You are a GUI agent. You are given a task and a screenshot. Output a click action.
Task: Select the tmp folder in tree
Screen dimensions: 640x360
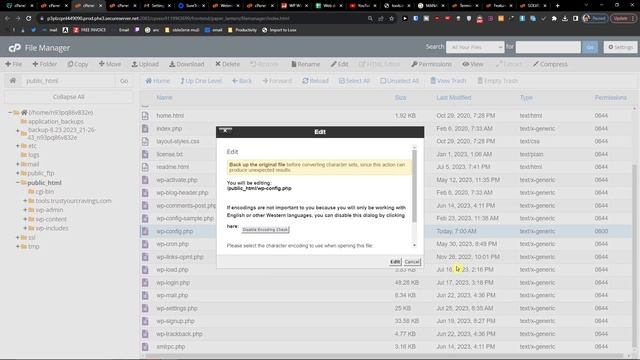pos(33,247)
